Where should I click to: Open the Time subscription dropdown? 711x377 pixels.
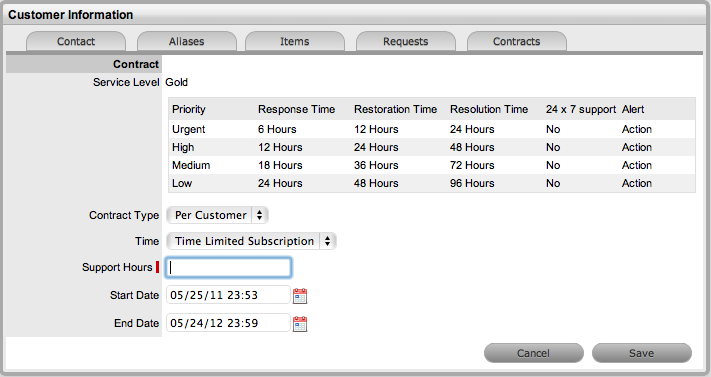tap(251, 241)
